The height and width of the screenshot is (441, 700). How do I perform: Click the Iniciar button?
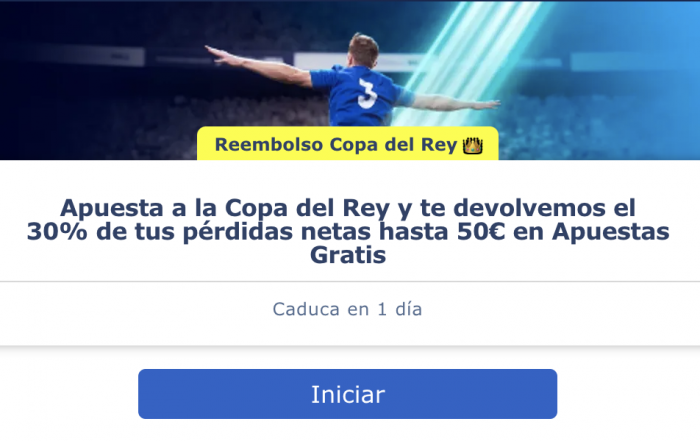click(x=347, y=394)
